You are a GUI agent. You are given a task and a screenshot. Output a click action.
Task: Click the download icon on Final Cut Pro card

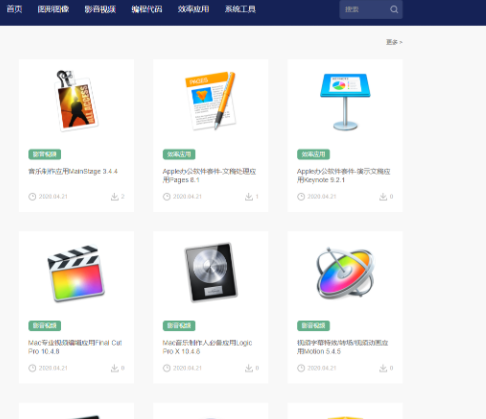pos(115,368)
